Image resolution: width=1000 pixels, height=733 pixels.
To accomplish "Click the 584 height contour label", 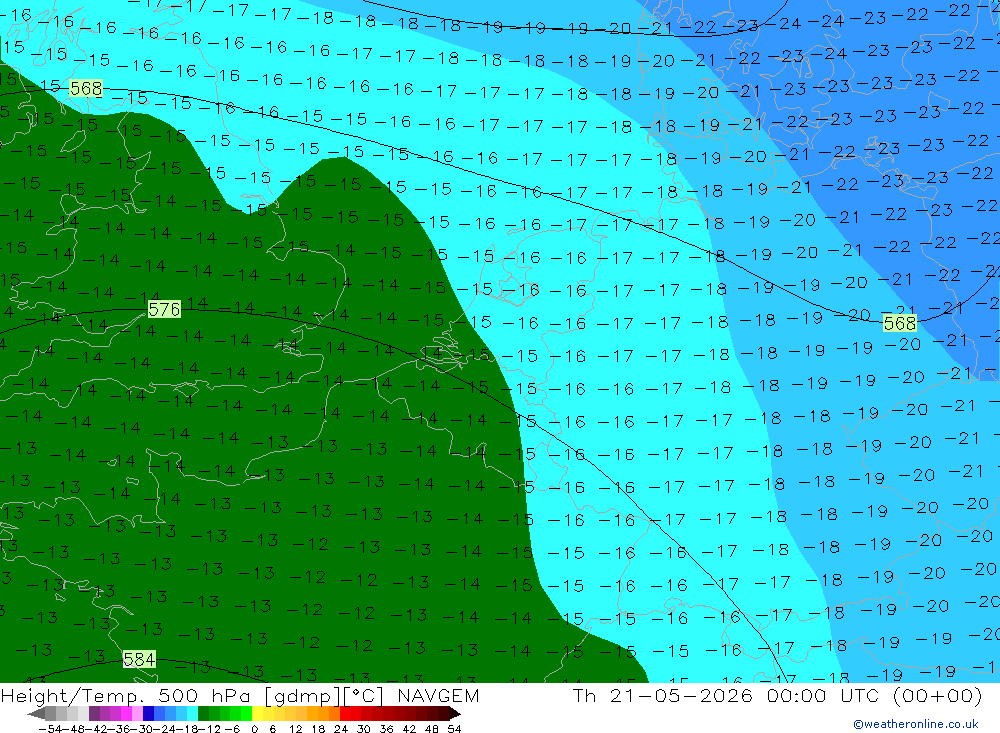I will point(139,659).
